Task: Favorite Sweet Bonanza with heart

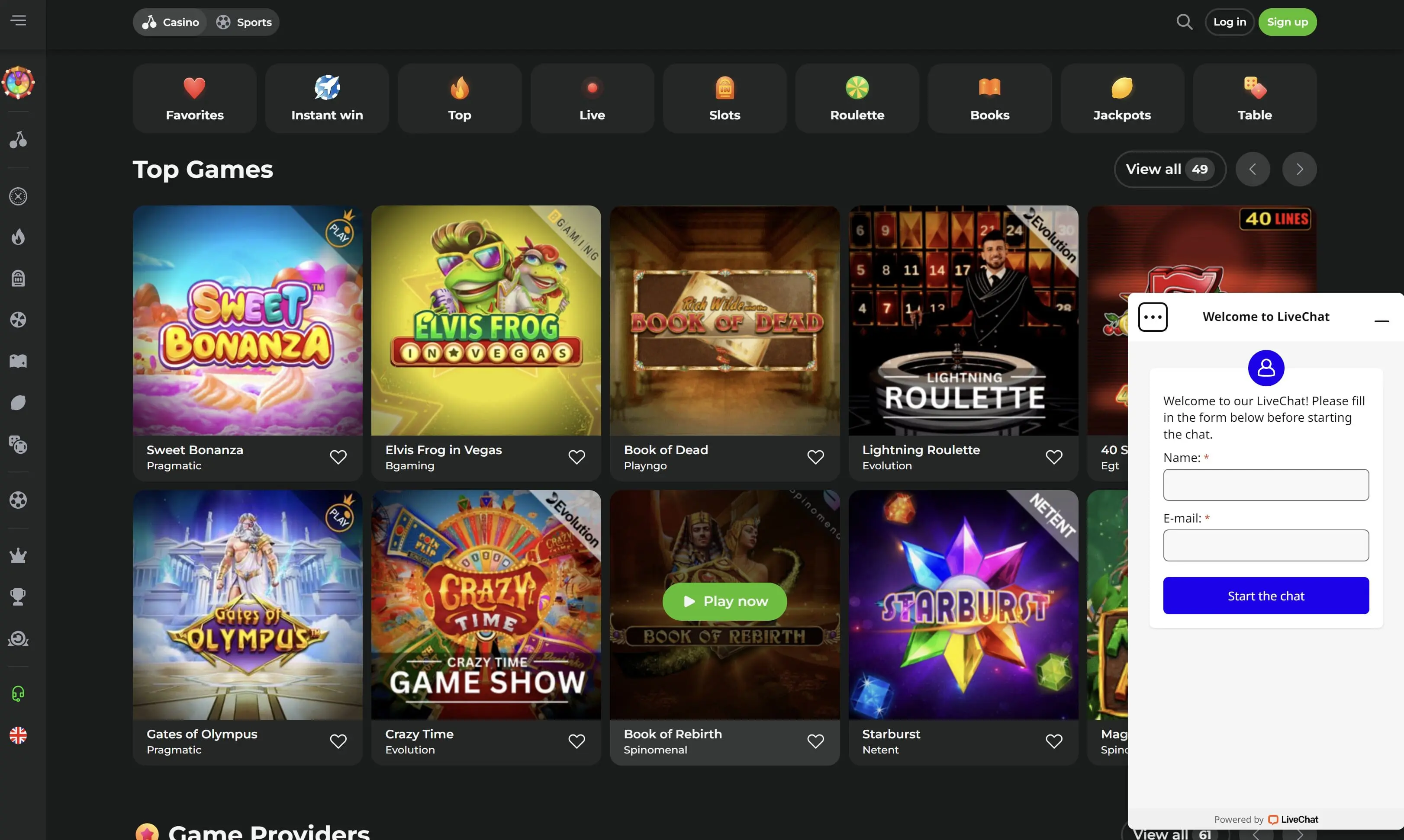Action: tap(338, 457)
